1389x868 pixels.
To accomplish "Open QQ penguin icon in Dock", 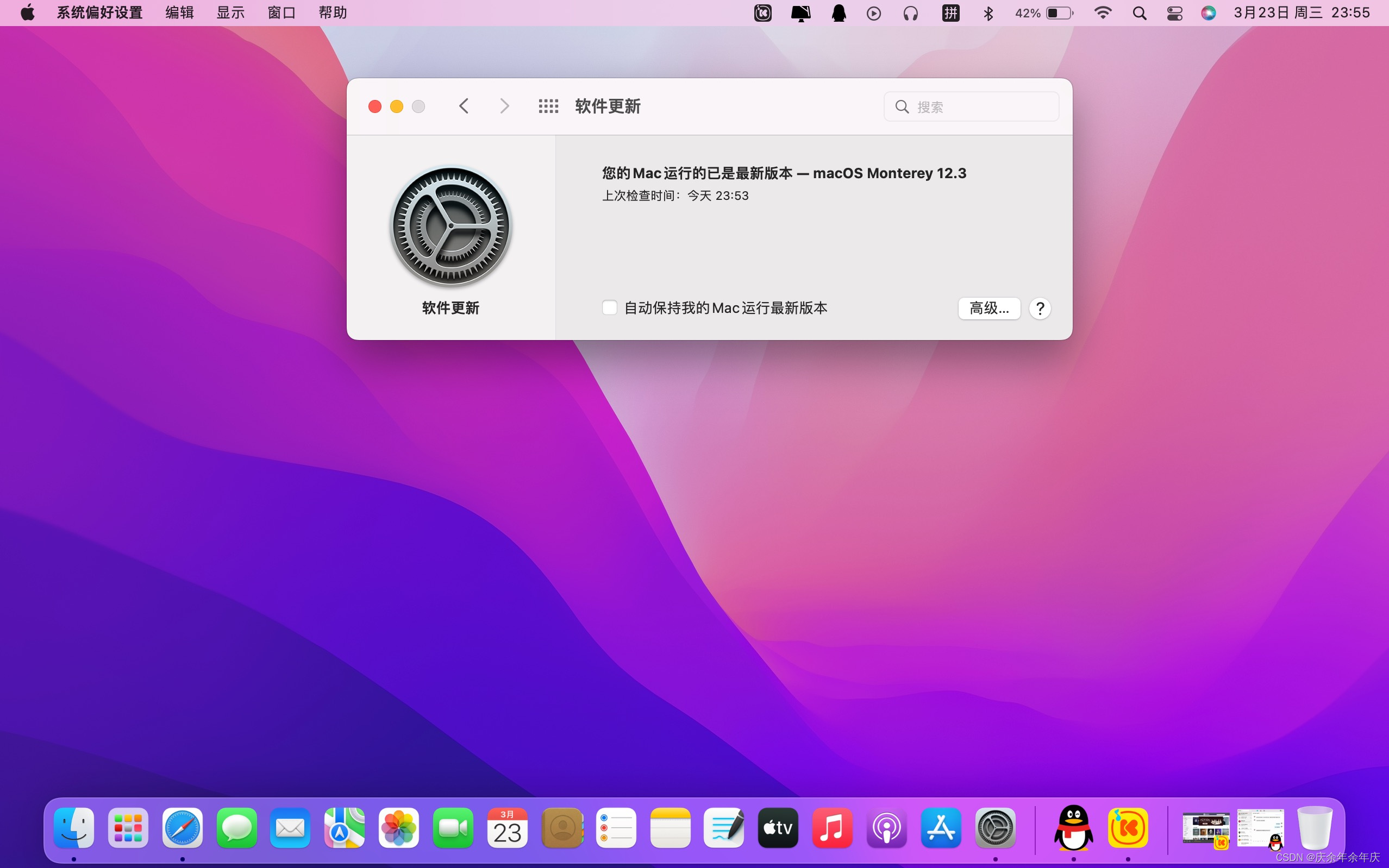I will point(1073,828).
